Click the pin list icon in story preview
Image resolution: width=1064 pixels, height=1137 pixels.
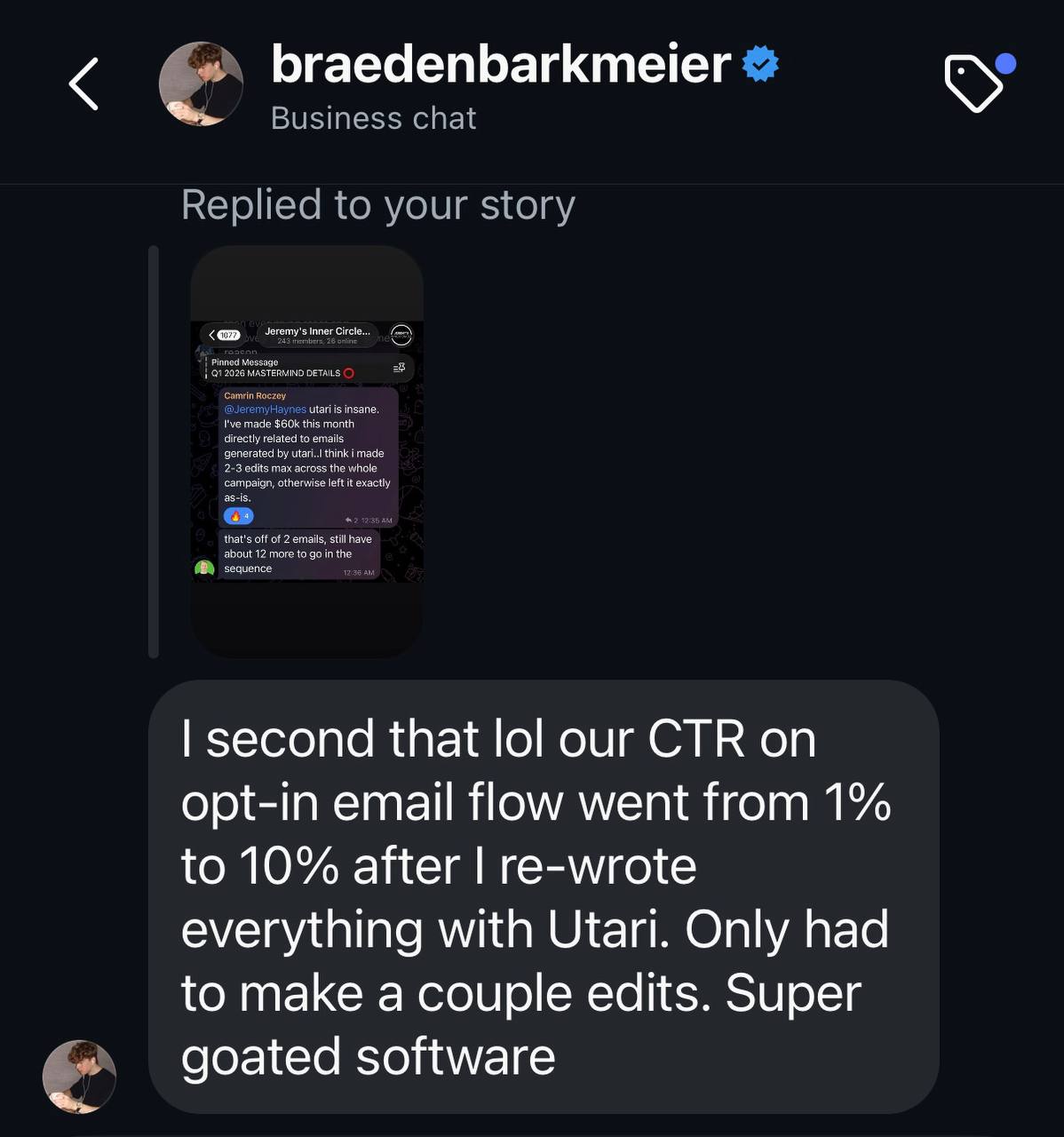coord(399,368)
